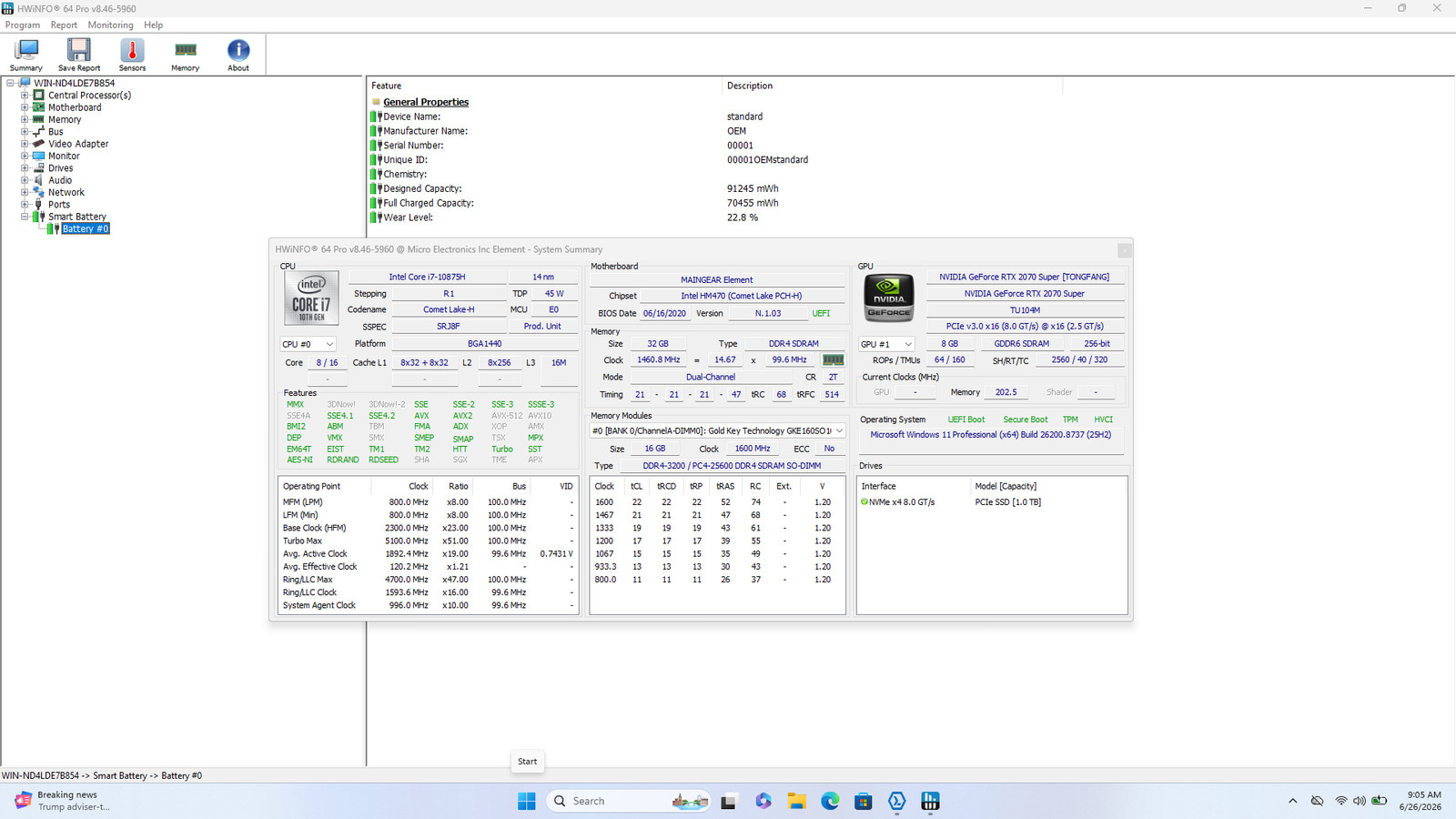Expand the Drives tree node

pyautogui.click(x=25, y=168)
